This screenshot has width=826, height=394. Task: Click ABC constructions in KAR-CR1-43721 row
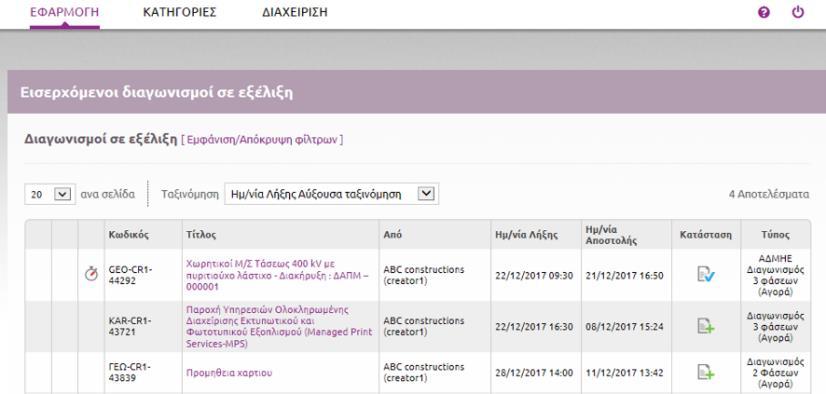click(424, 326)
